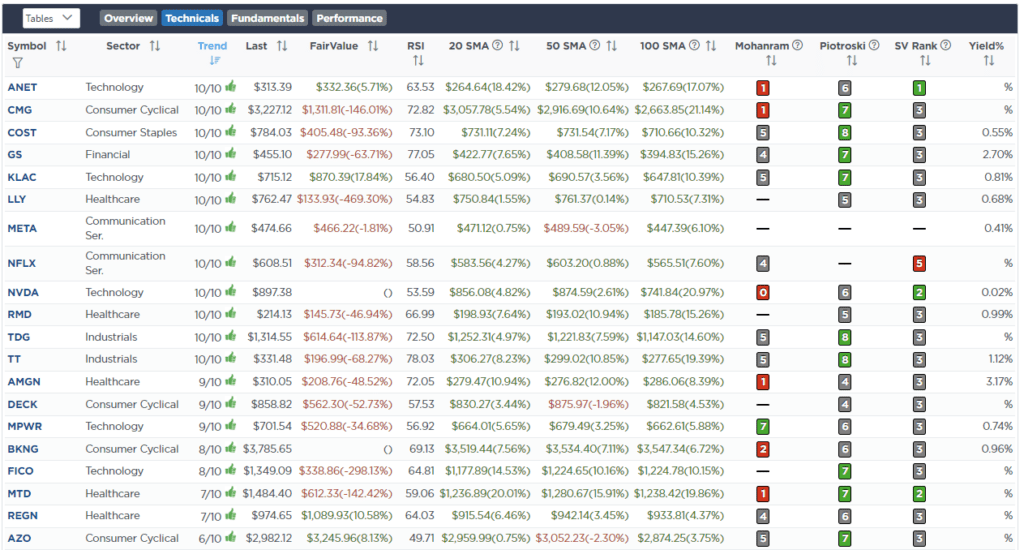Open the META ticker link
This screenshot has height=550, width=1024.
[x=22, y=228]
